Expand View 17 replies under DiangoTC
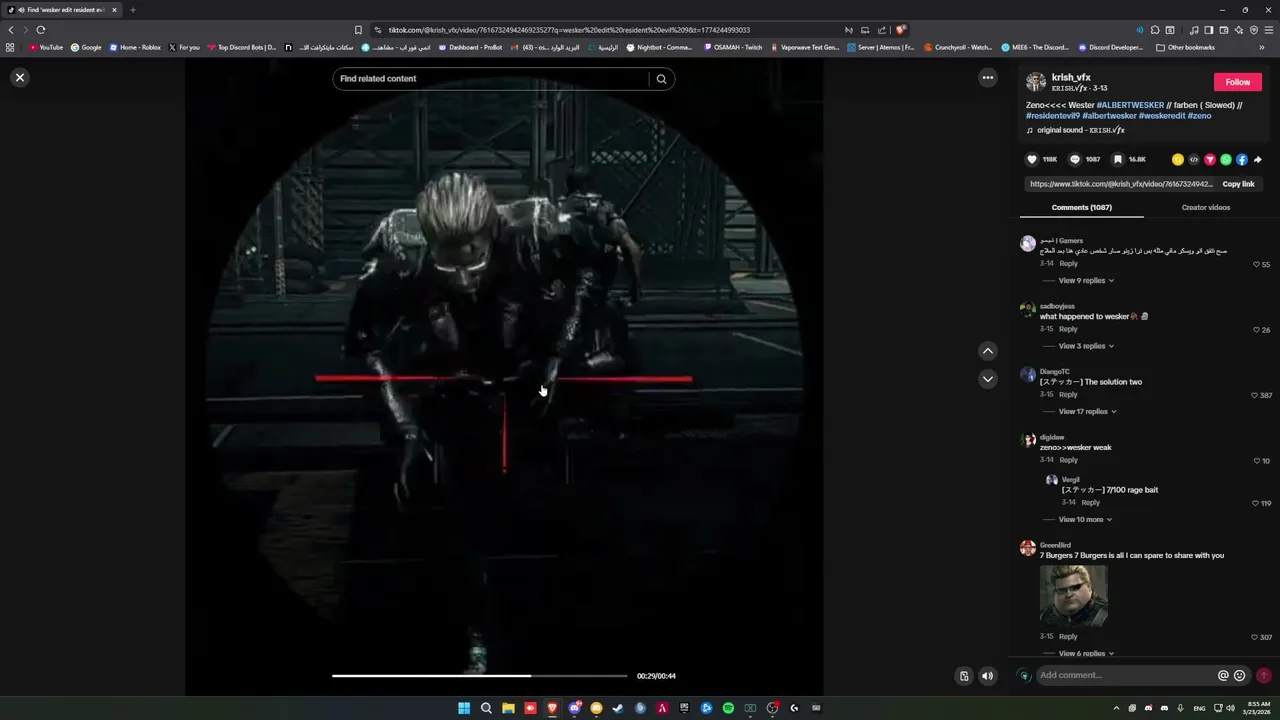The height and width of the screenshot is (720, 1280). [x=1088, y=412]
